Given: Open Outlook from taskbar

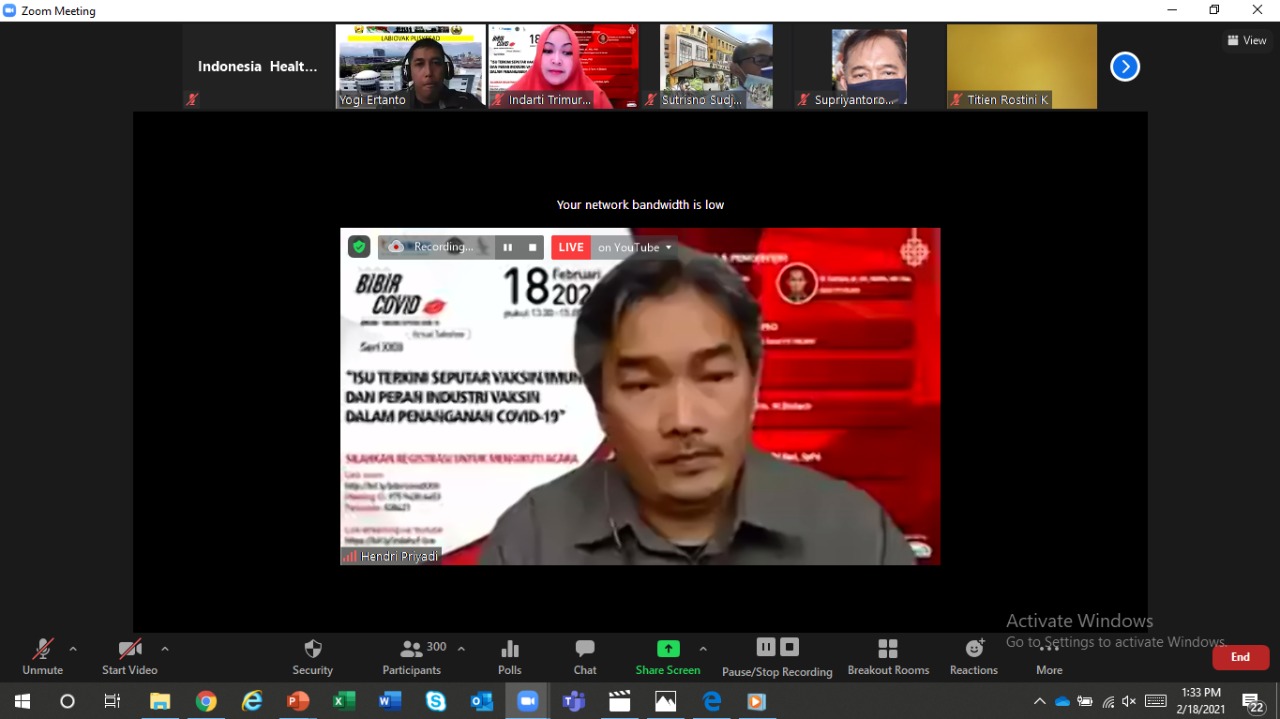Looking at the screenshot, I should (x=482, y=701).
